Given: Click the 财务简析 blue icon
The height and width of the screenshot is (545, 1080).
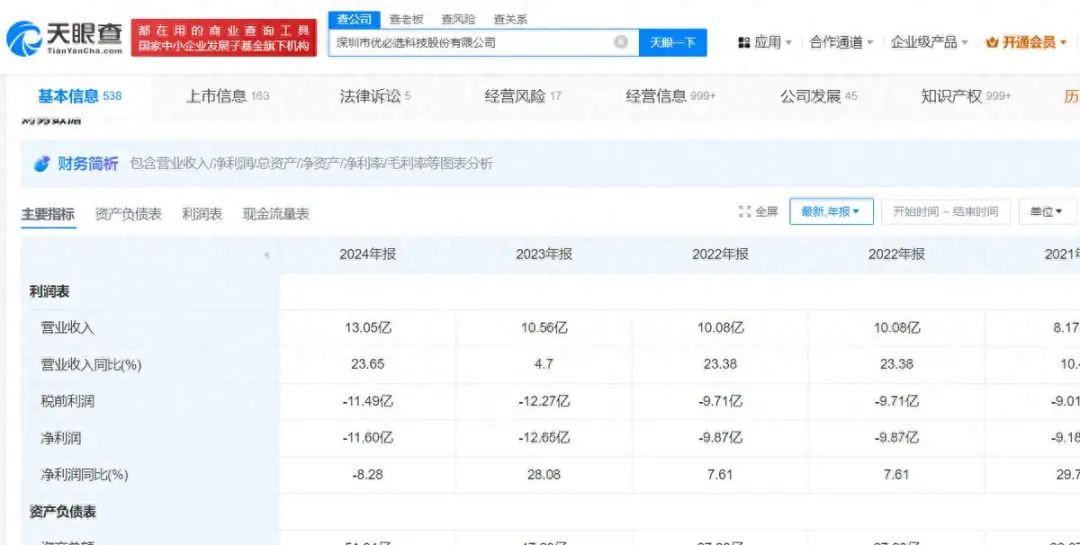Looking at the screenshot, I should (x=42, y=164).
